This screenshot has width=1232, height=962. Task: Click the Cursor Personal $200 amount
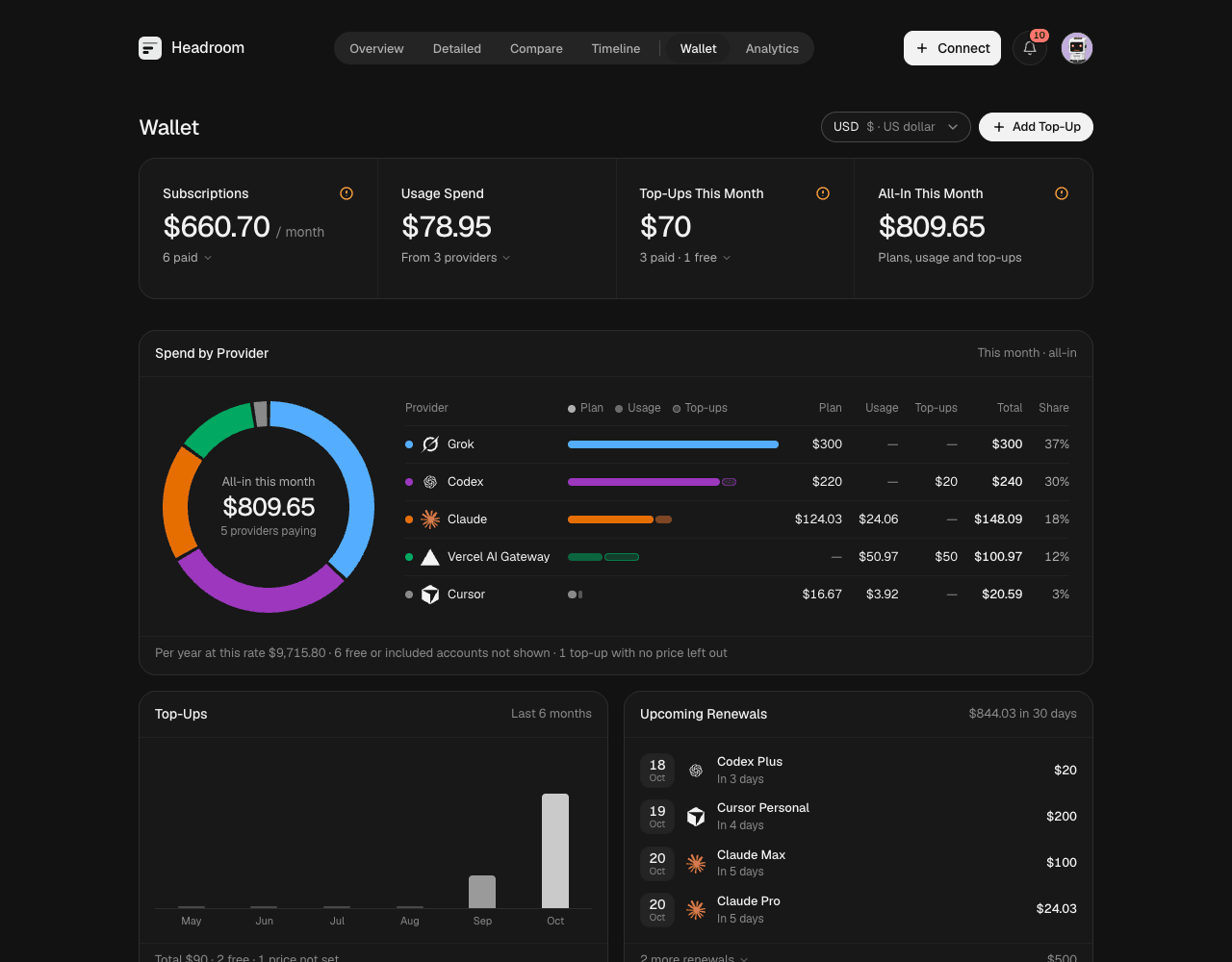pos(1062,817)
